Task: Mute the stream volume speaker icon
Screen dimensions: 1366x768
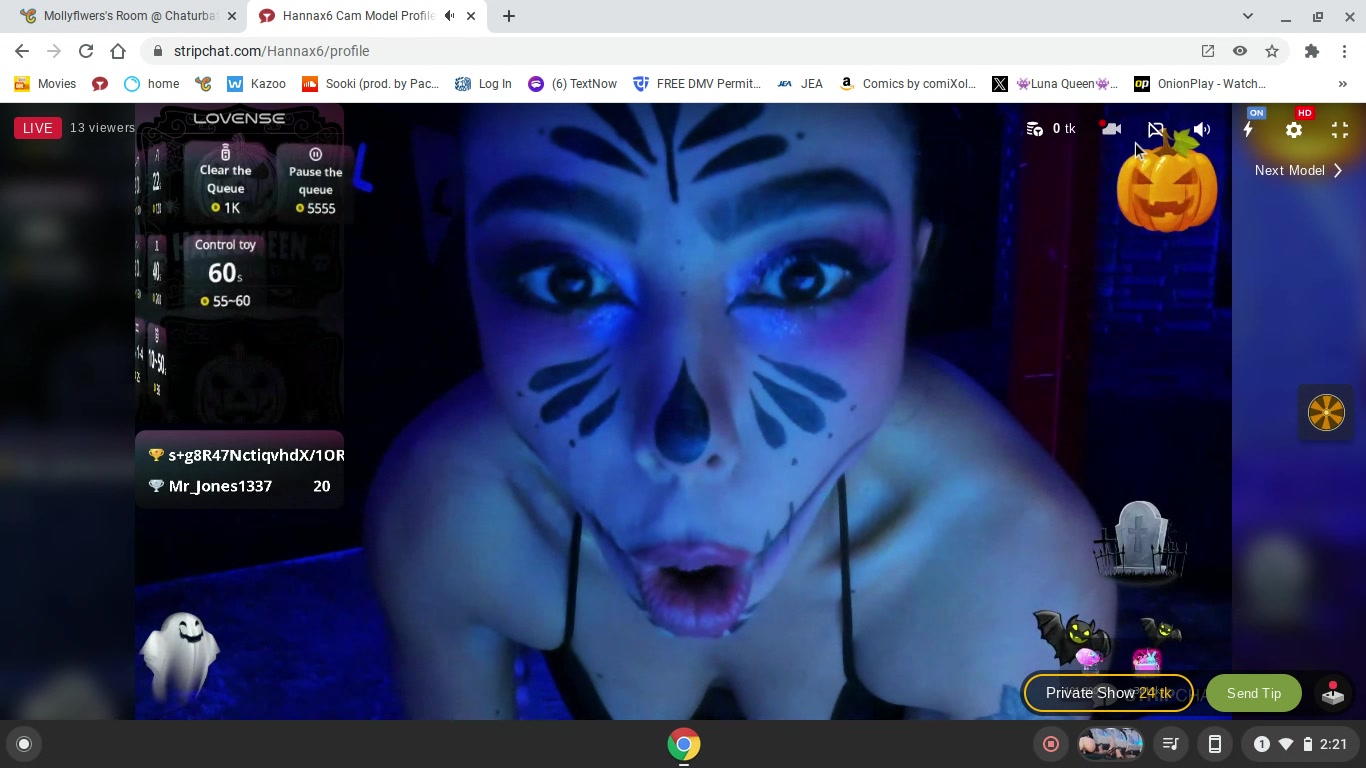Action: (x=1202, y=129)
